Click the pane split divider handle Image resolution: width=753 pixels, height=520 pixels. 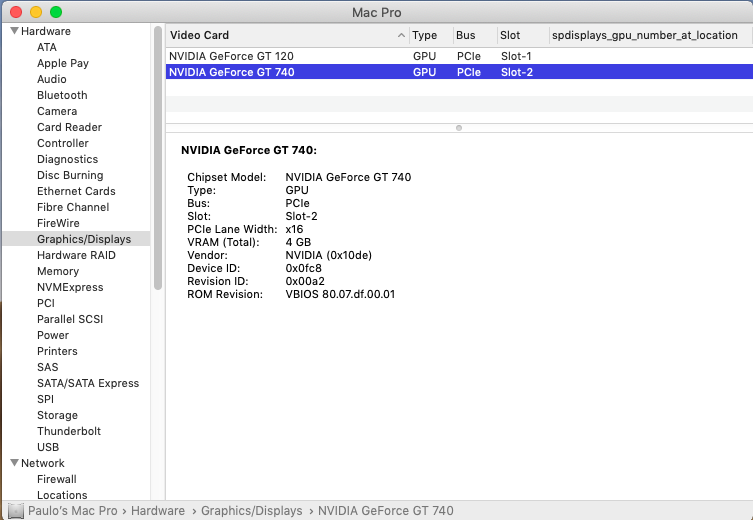coord(459,128)
